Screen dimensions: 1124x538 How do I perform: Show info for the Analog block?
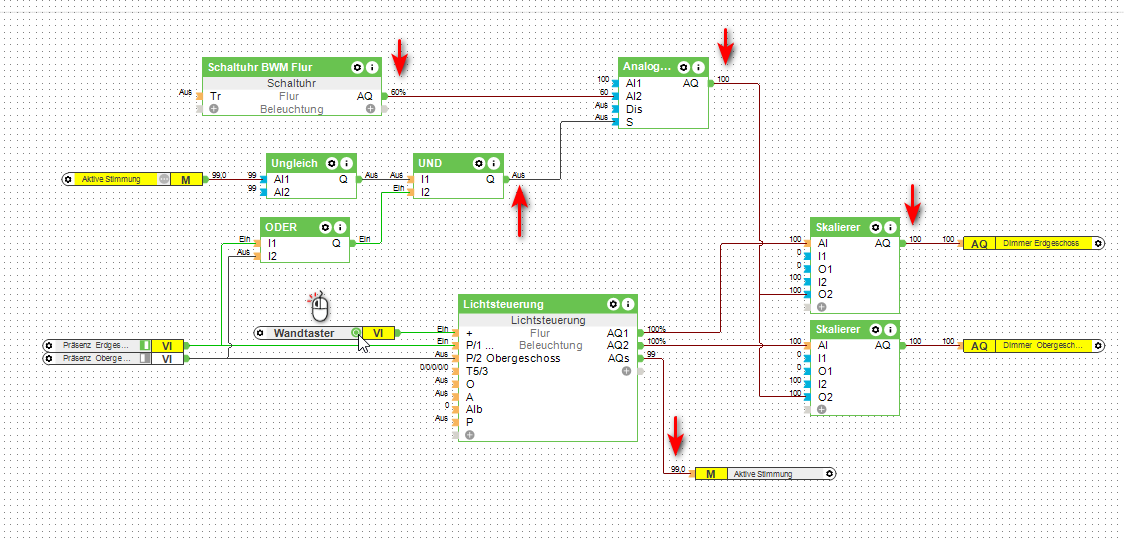coord(697,67)
